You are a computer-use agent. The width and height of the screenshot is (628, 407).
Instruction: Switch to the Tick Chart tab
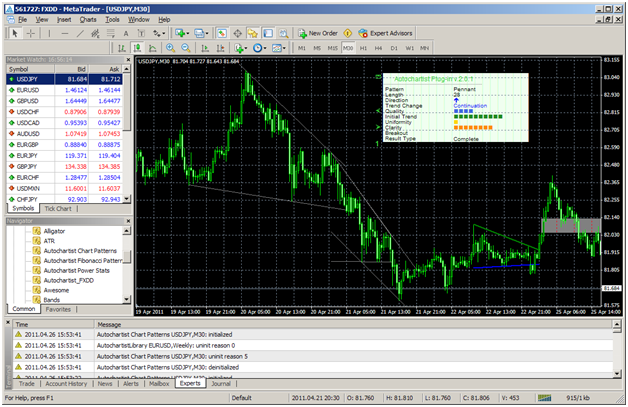pyautogui.click(x=58, y=209)
